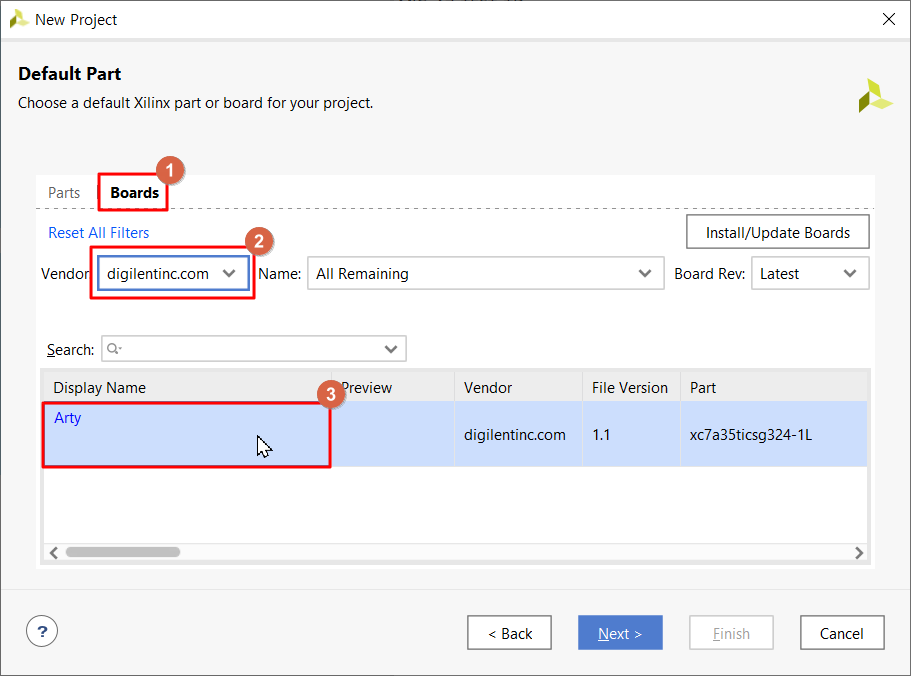Image resolution: width=911 pixels, height=676 pixels.
Task: Click the Vivado logo in title bar
Action: click(19, 19)
